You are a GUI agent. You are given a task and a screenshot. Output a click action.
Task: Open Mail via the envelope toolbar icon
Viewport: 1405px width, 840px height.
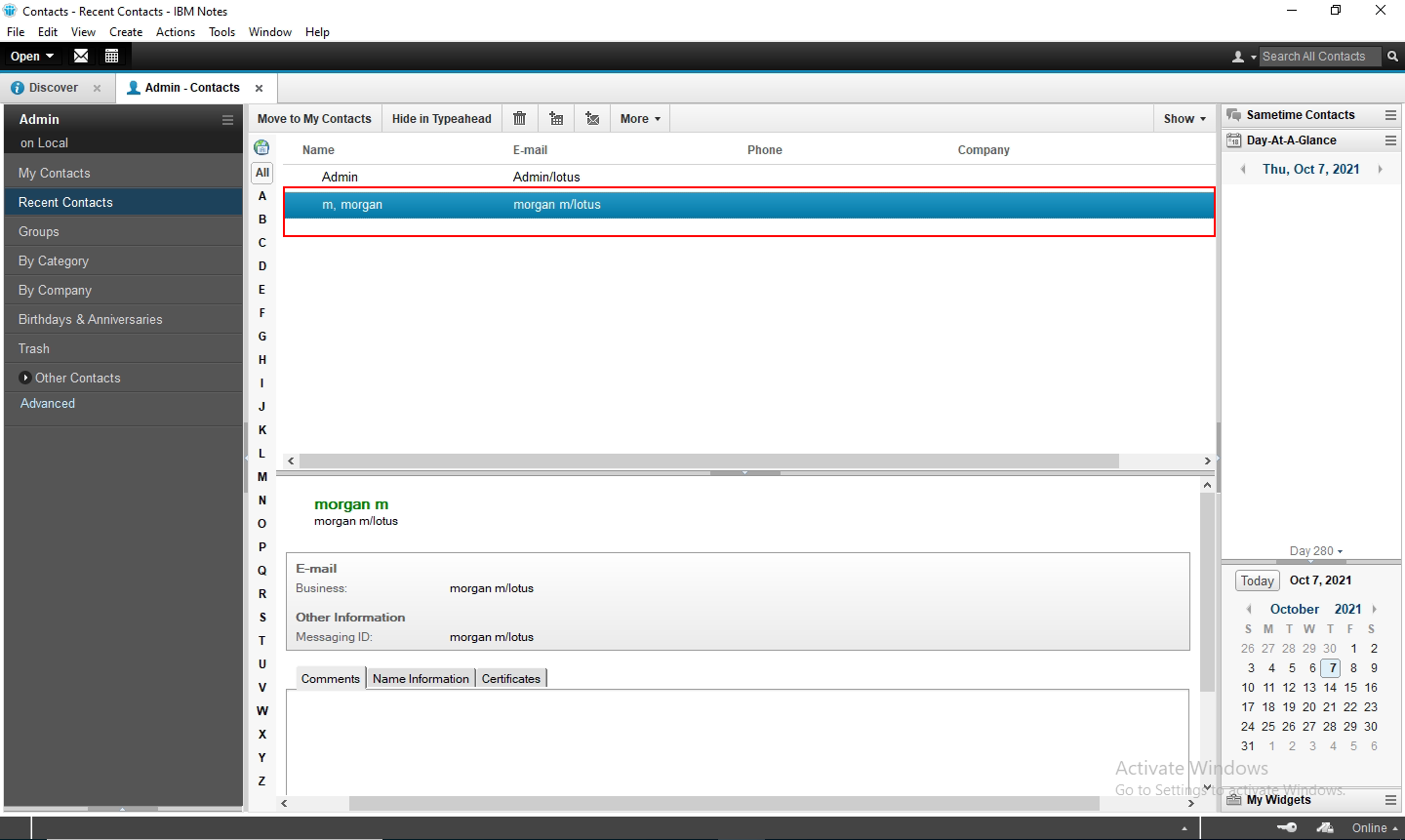tap(81, 56)
